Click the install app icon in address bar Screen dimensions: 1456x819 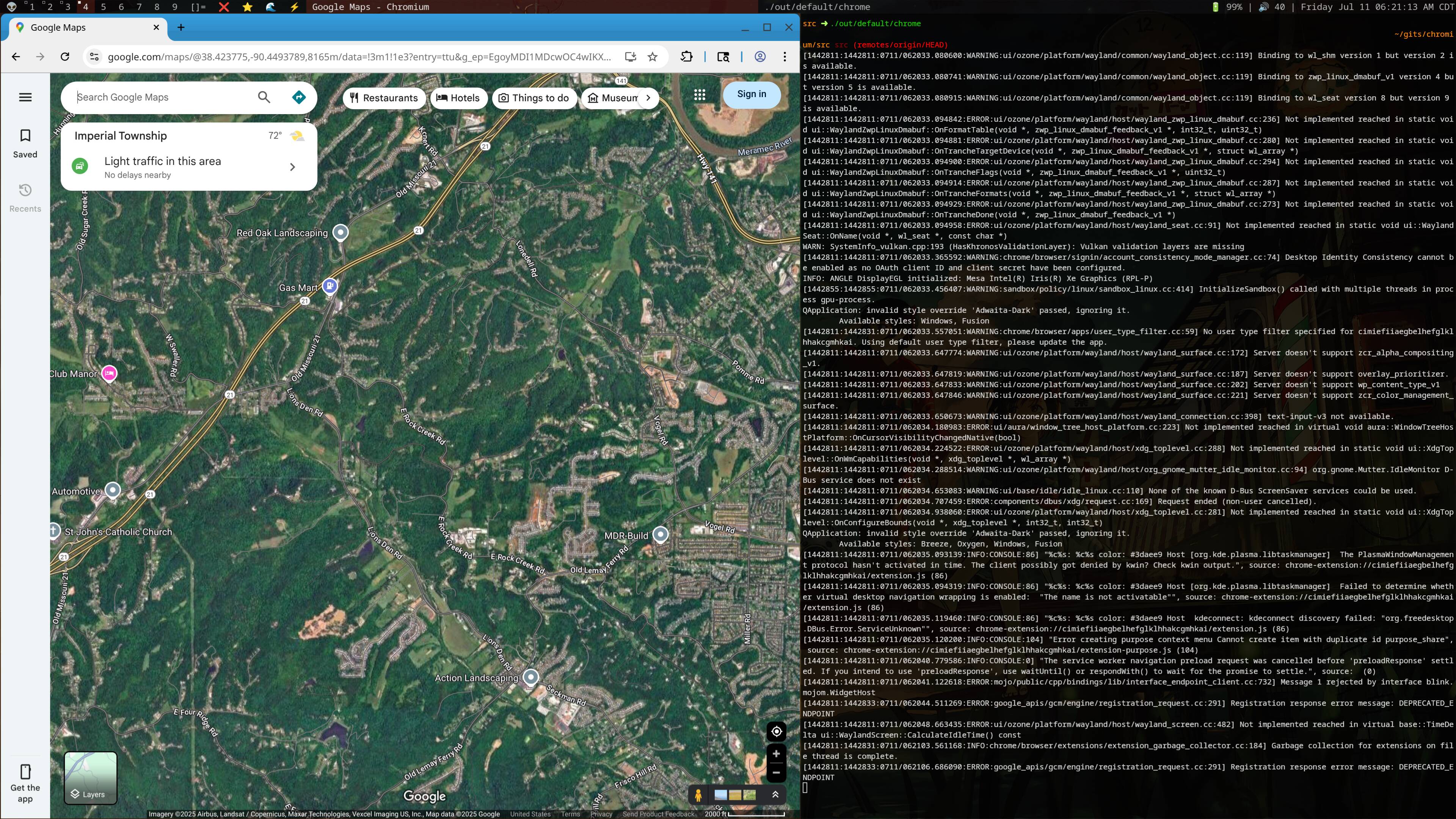point(631,56)
